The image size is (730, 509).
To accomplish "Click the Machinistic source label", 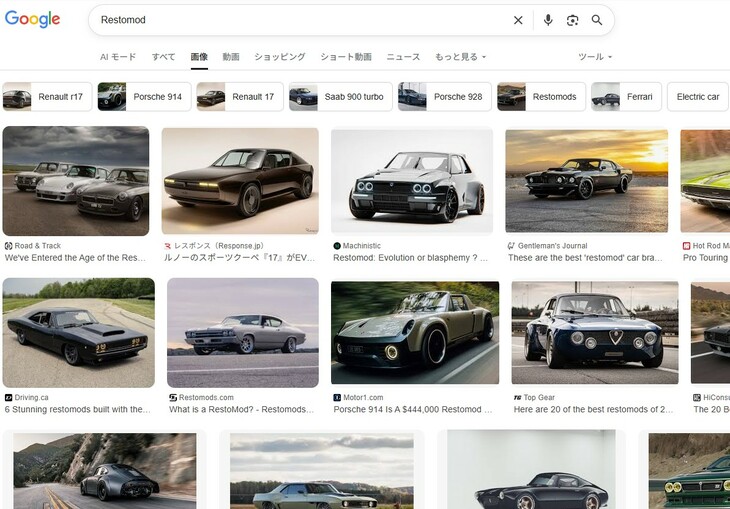I will click(x=362, y=245).
